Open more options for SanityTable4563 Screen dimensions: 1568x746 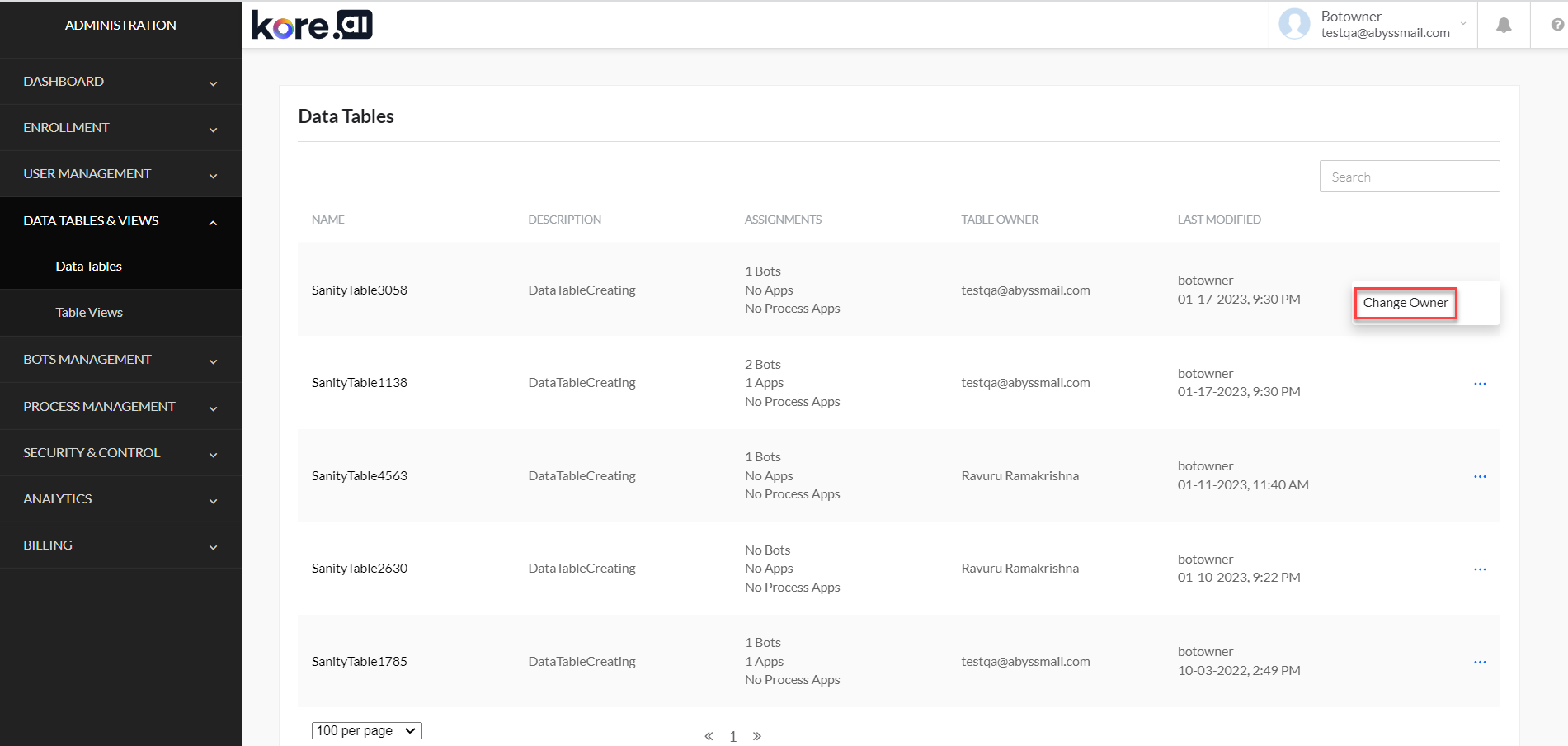click(1480, 477)
